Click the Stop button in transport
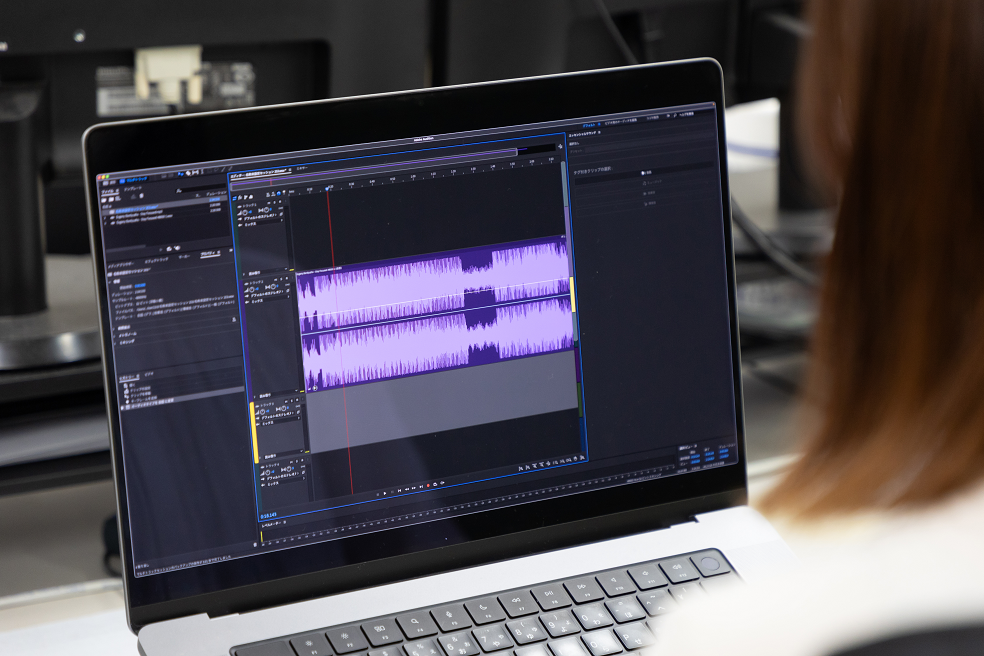Screen dimensions: 984x656 click(x=378, y=492)
